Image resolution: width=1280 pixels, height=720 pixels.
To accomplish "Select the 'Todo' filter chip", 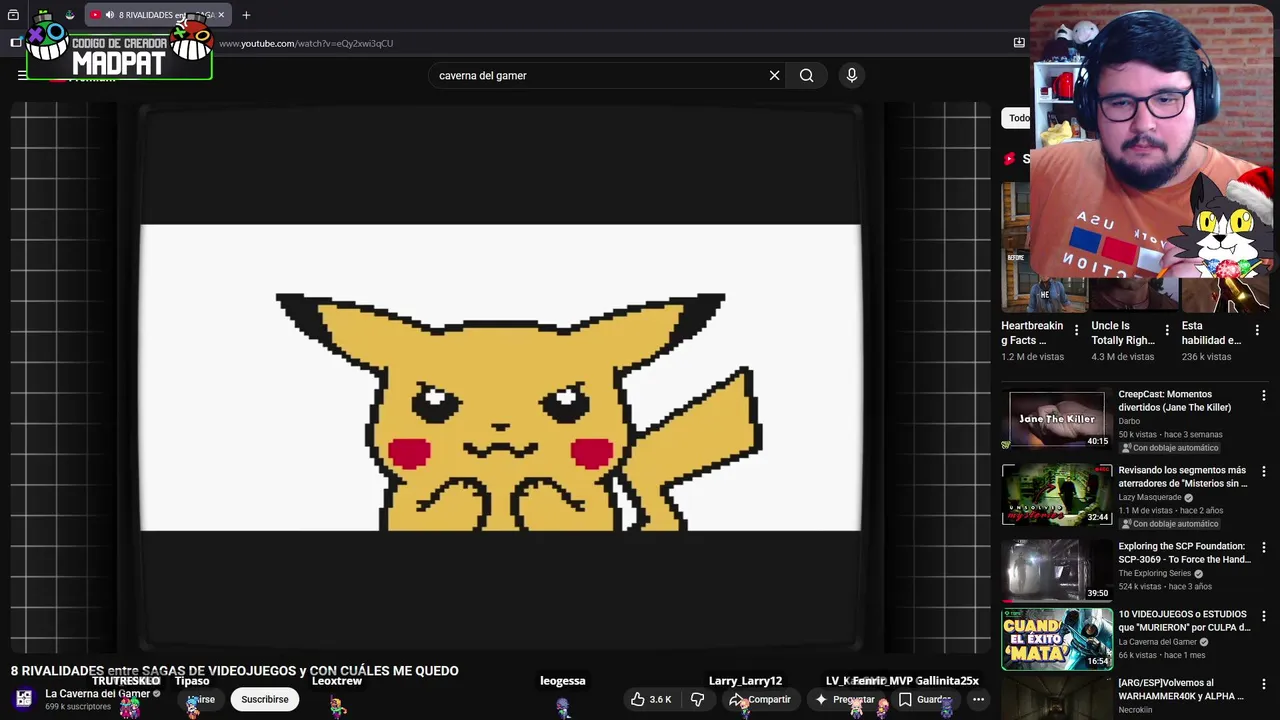I will click(x=1017, y=118).
